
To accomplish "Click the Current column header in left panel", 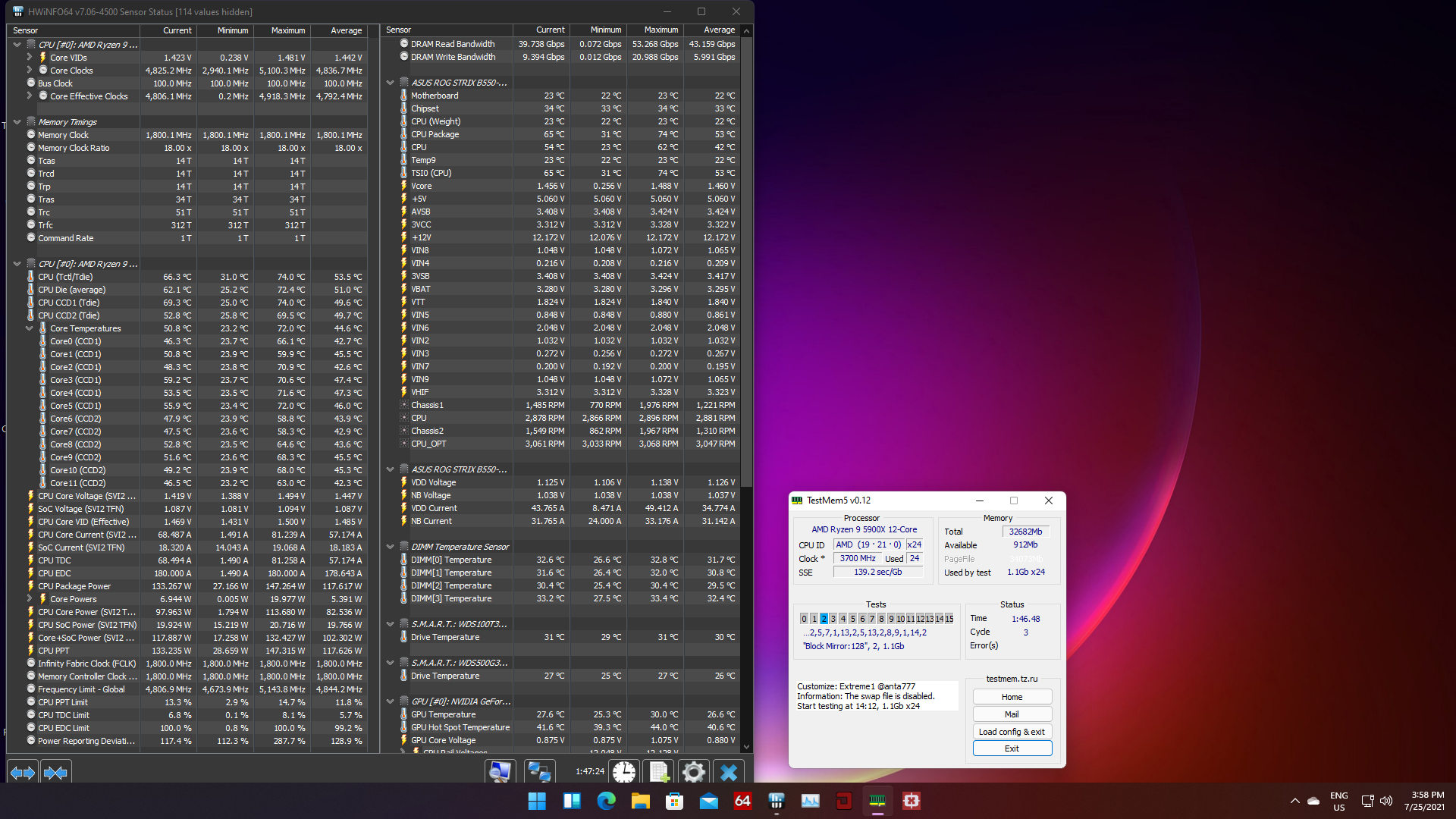I will coord(168,30).
